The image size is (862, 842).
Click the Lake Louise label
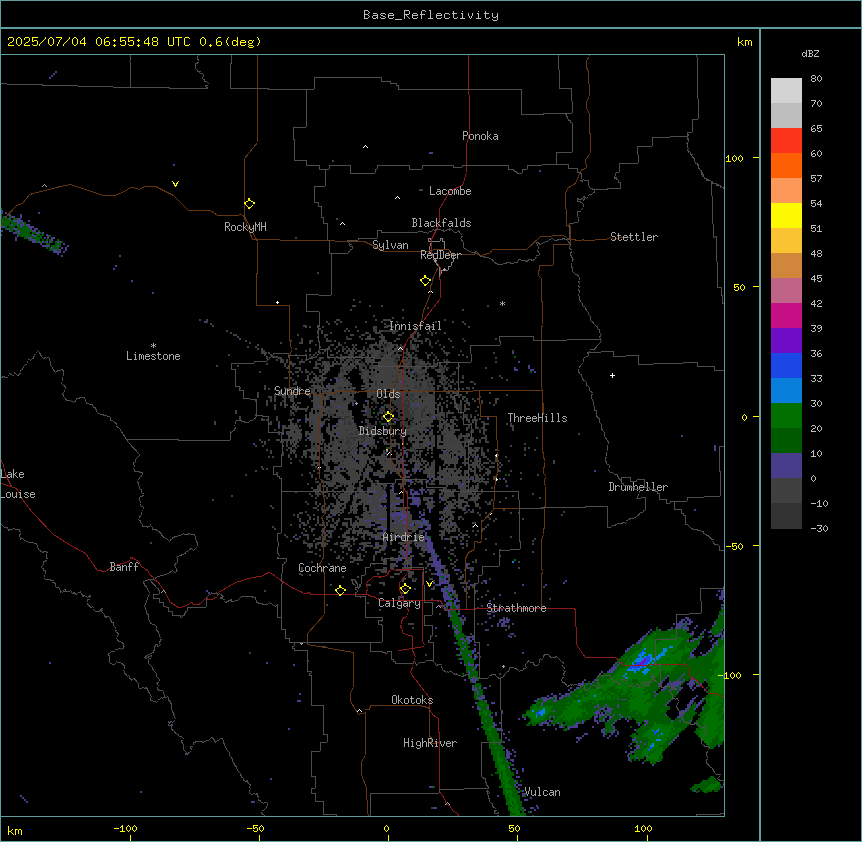[18, 484]
